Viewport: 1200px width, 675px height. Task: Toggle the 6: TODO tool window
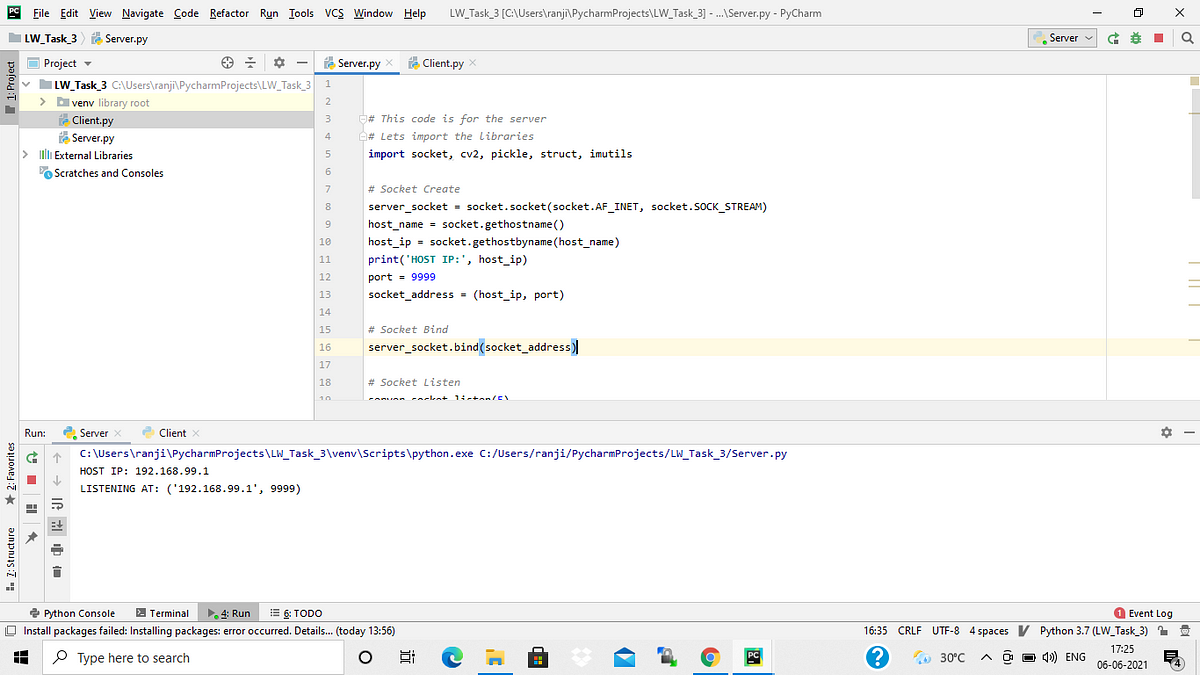point(295,613)
